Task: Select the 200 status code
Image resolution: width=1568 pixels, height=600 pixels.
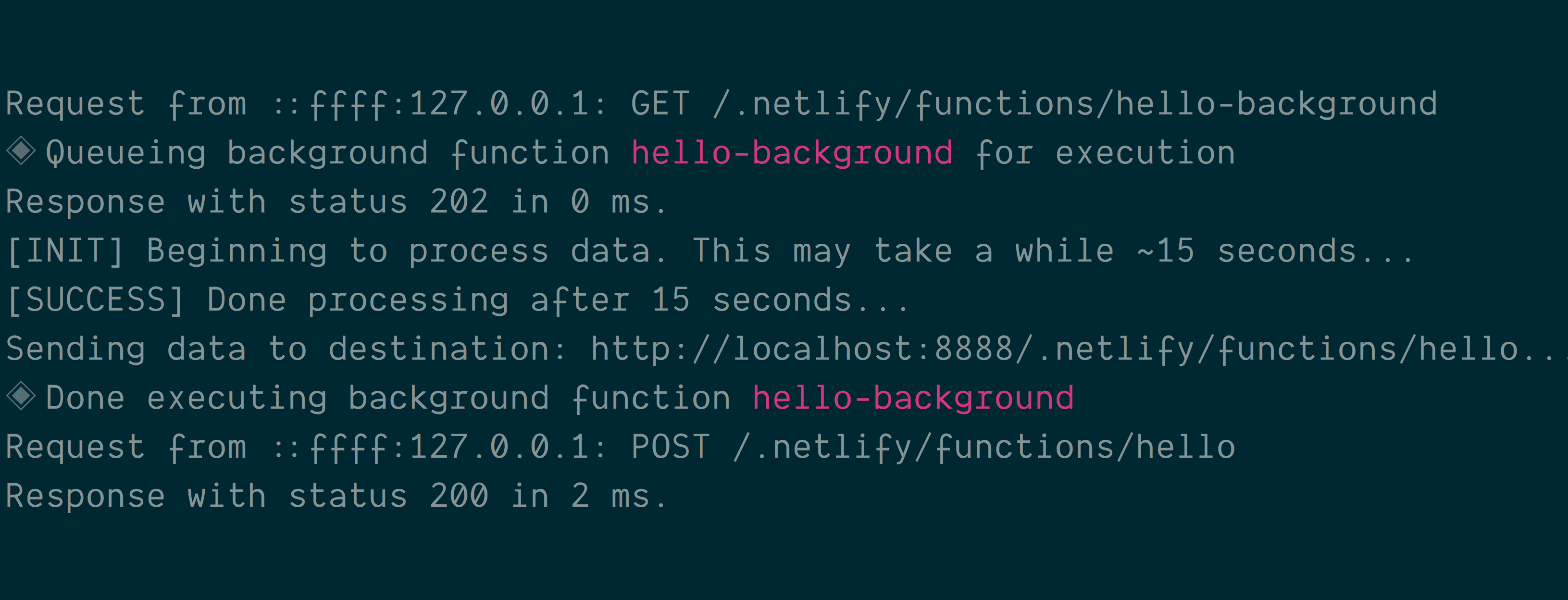Action: [459, 496]
